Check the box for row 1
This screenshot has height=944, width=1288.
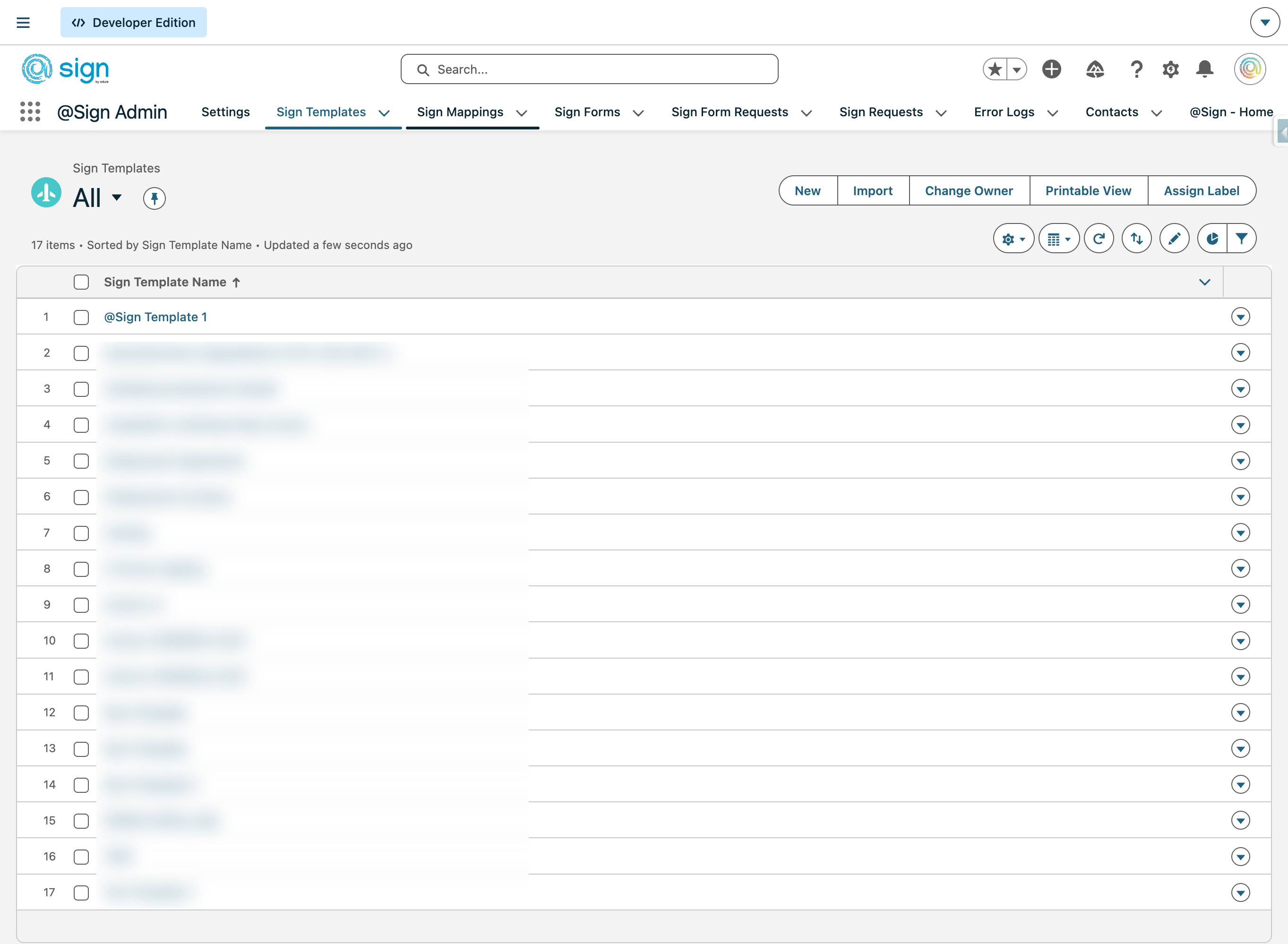tap(81, 317)
